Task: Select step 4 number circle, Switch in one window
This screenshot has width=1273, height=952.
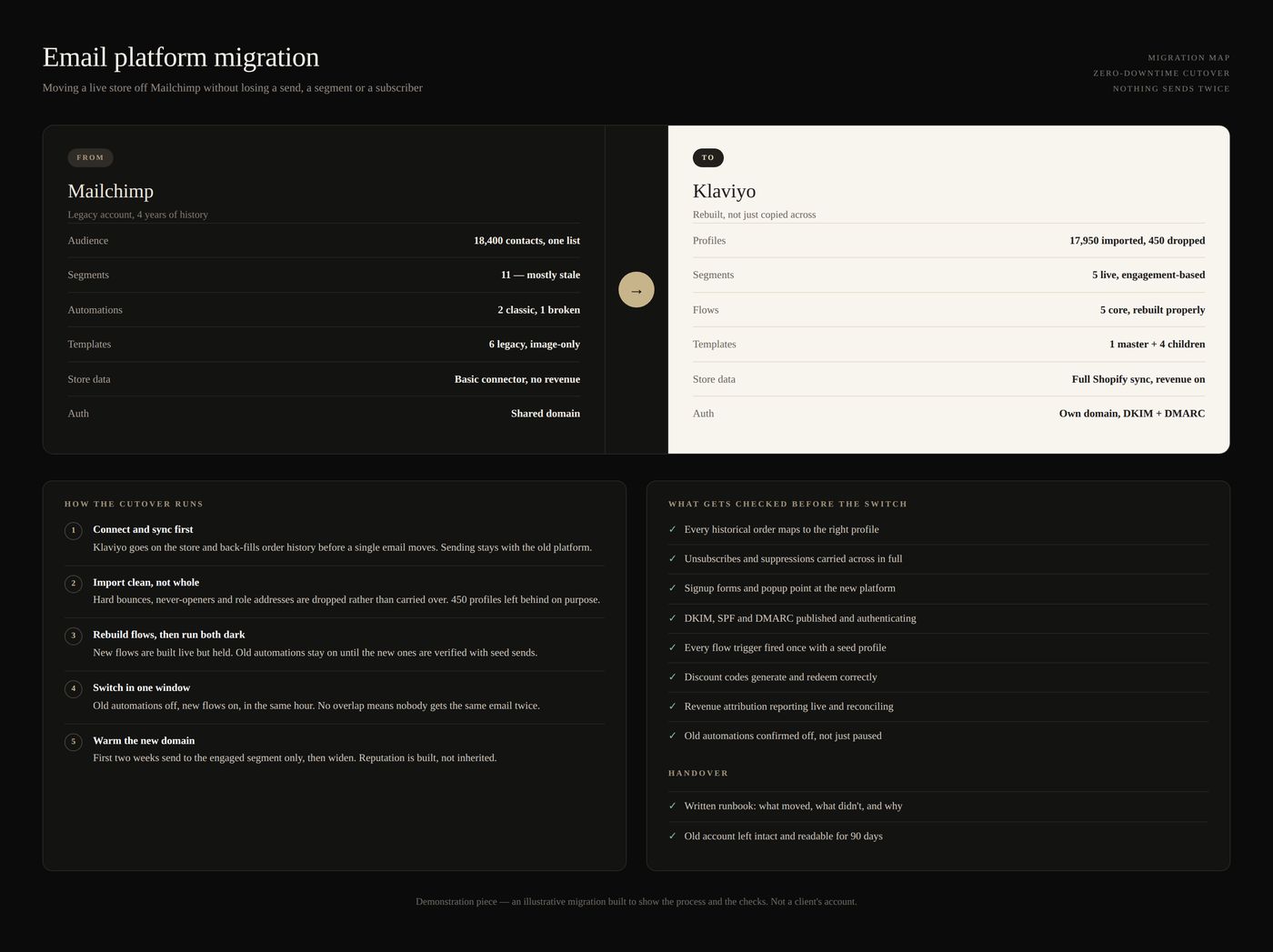Action: click(x=74, y=688)
